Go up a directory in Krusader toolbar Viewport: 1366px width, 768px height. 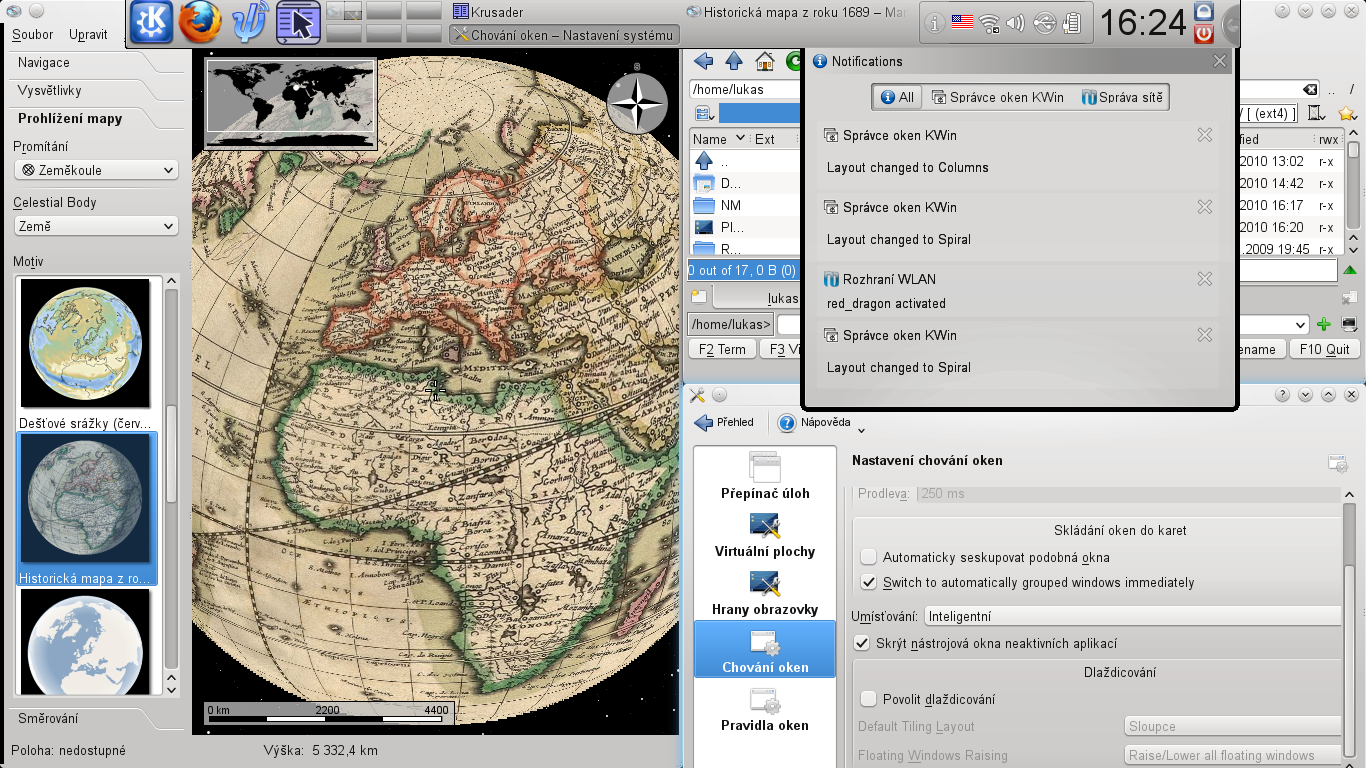(734, 61)
